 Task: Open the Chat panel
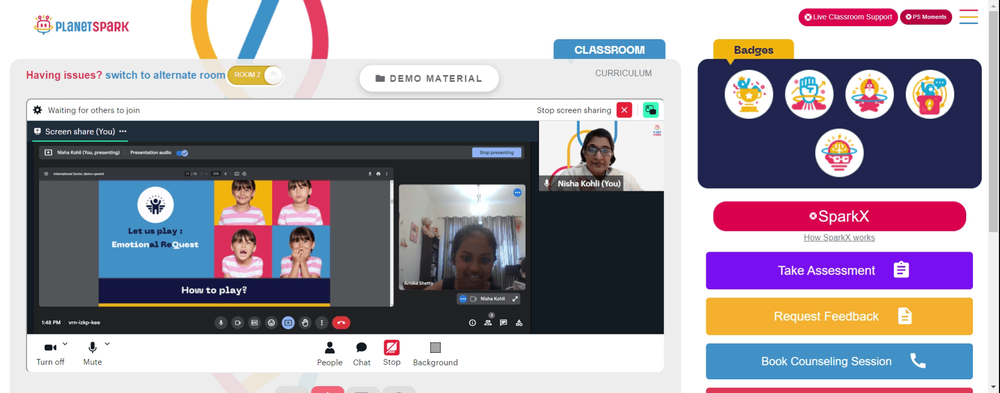click(362, 353)
